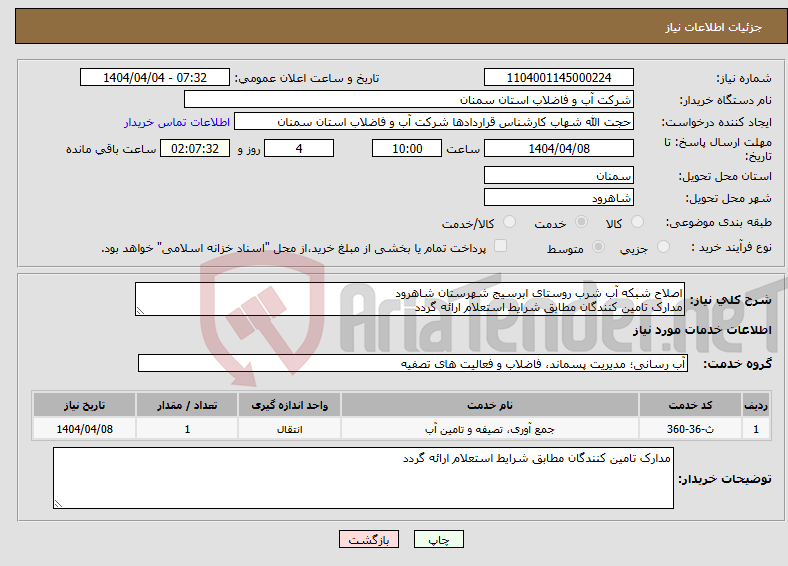The height and width of the screenshot is (566, 788).
Task: Click the بازگشت back button
Action: 368,539
